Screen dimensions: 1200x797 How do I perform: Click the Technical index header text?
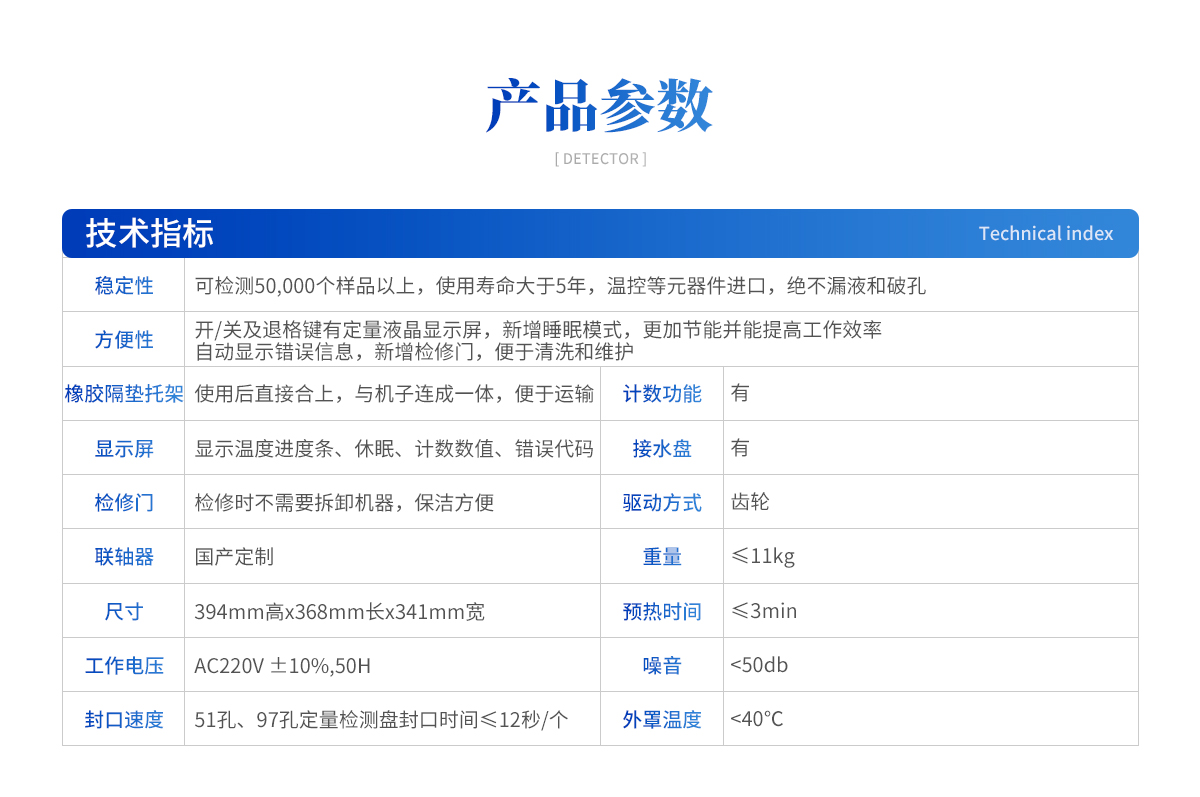point(1045,233)
